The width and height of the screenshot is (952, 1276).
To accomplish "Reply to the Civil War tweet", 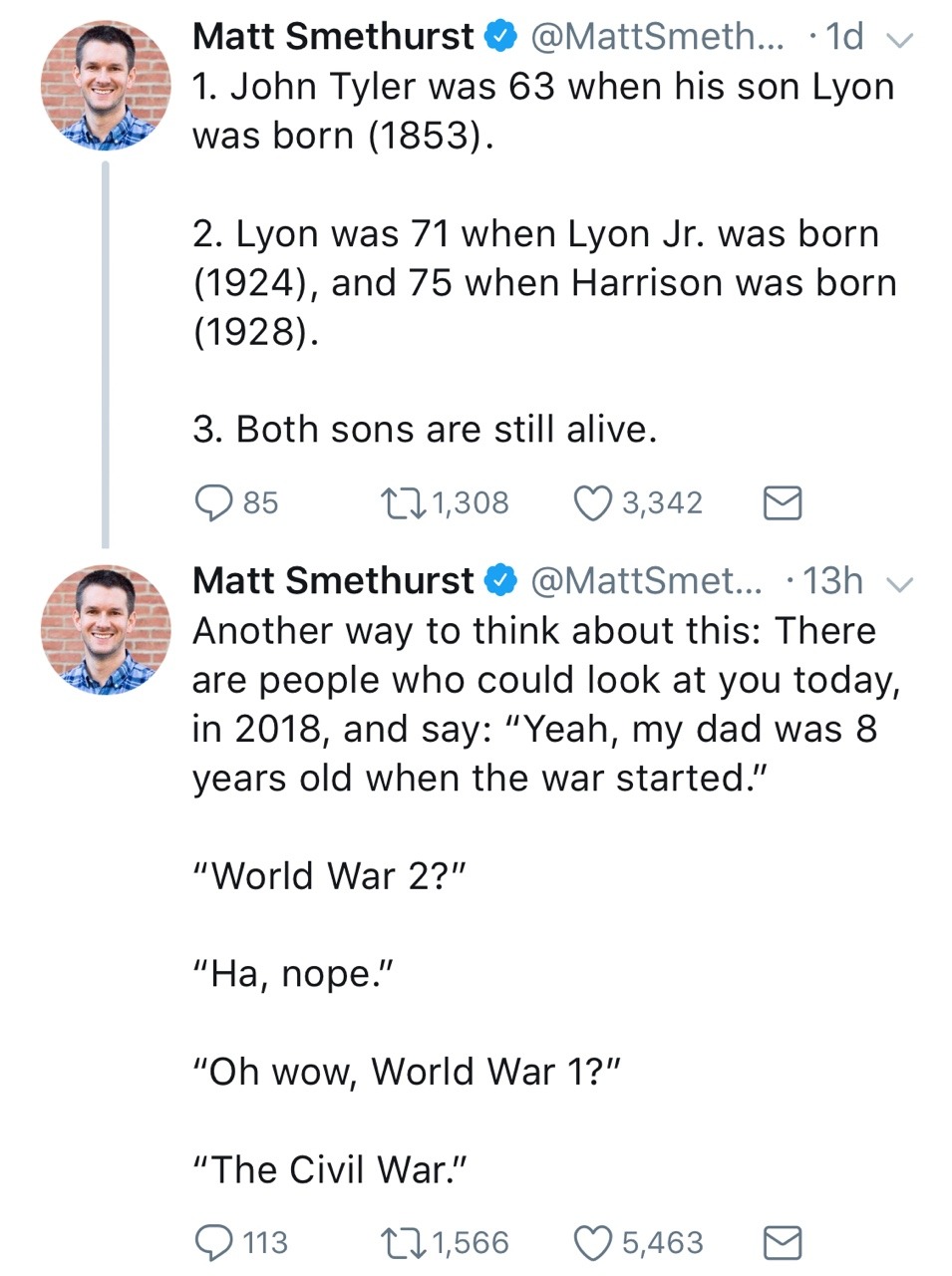I will (212, 1242).
